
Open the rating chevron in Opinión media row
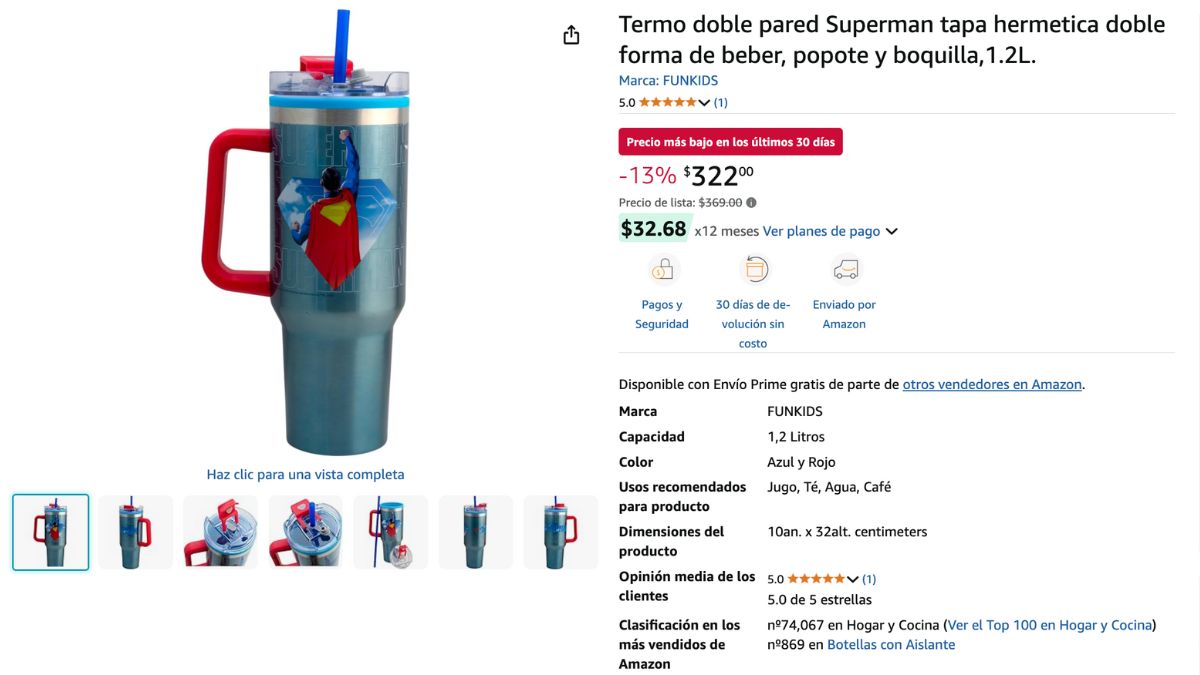pyautogui.click(x=852, y=579)
